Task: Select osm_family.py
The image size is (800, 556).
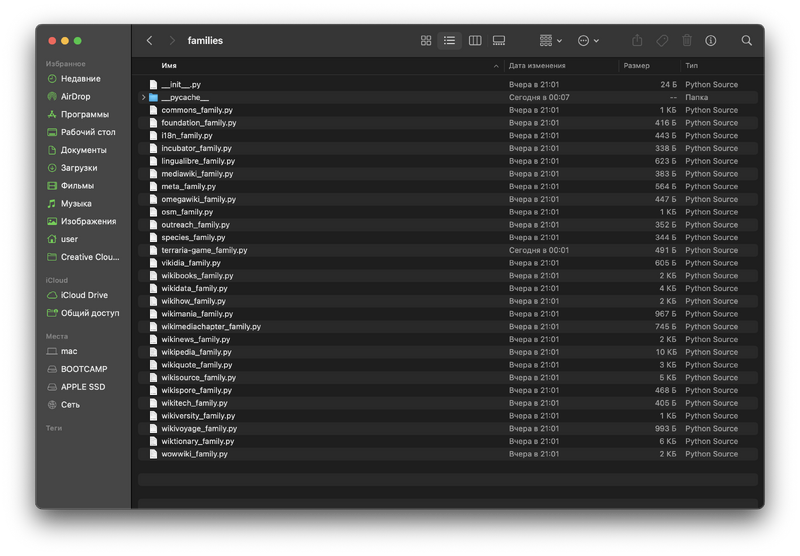Action: tap(448, 212)
